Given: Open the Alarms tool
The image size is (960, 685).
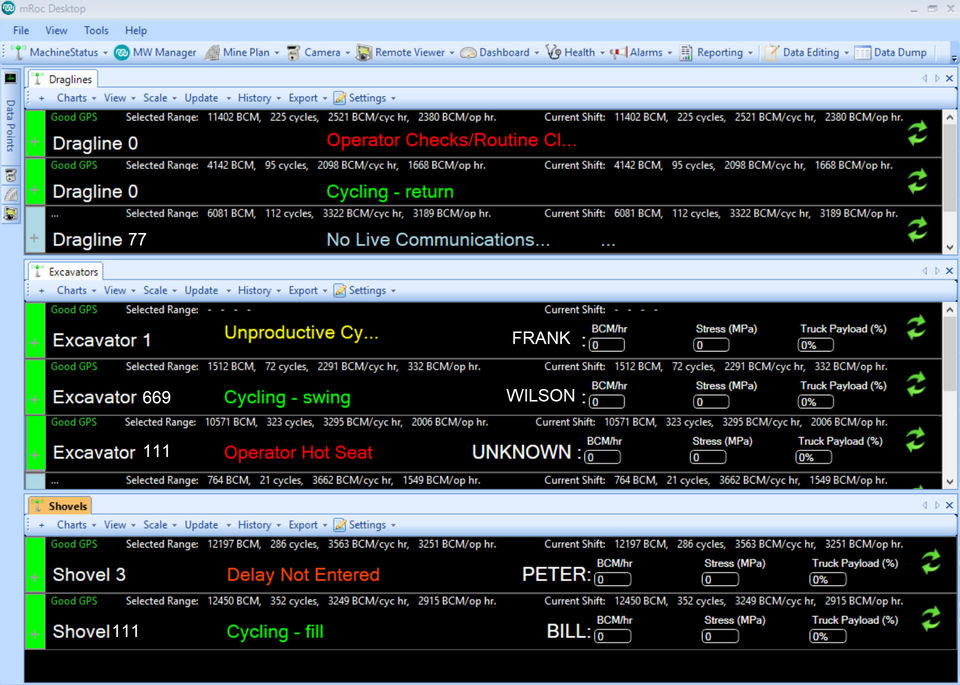Looking at the screenshot, I should [639, 53].
